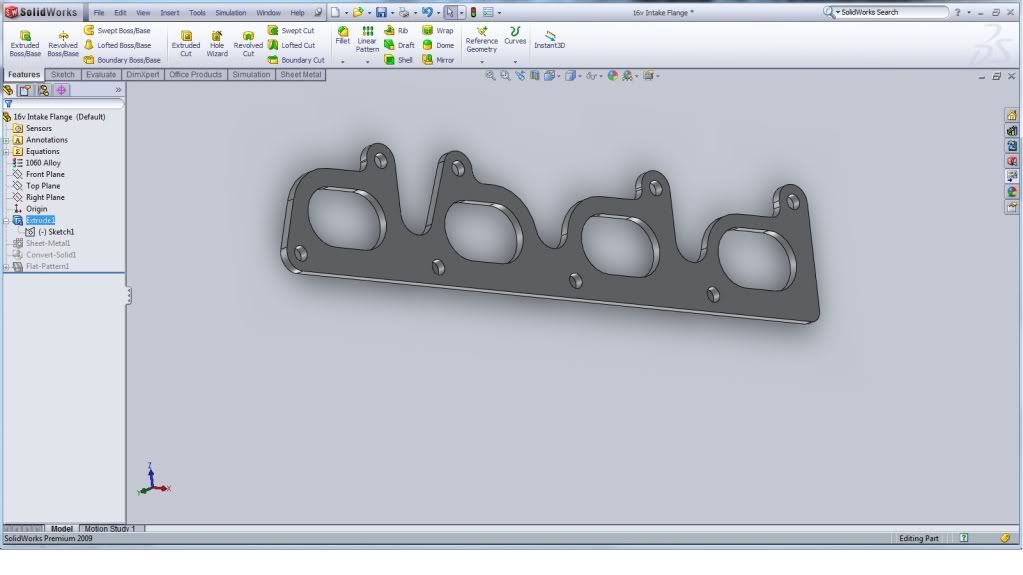Expand the Annotations tree node
Image resolution: width=1023 pixels, height=575 pixels.
tap(7, 140)
